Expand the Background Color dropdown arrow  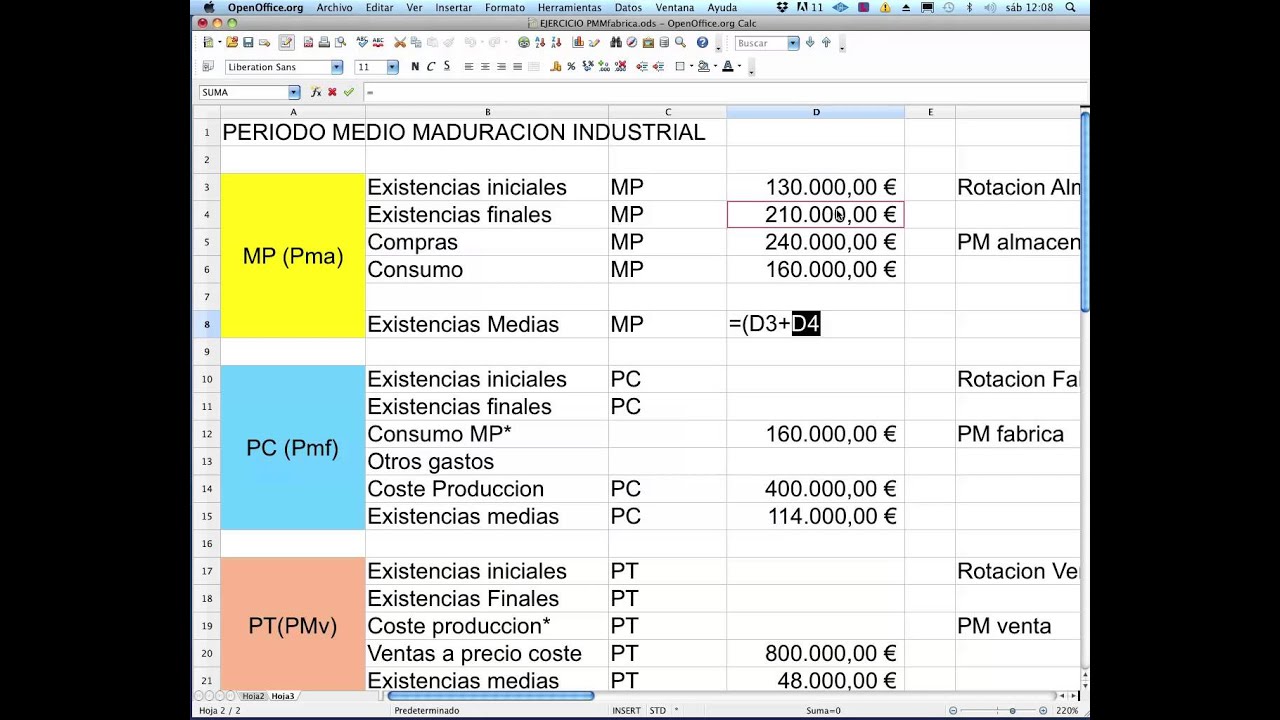click(715, 67)
